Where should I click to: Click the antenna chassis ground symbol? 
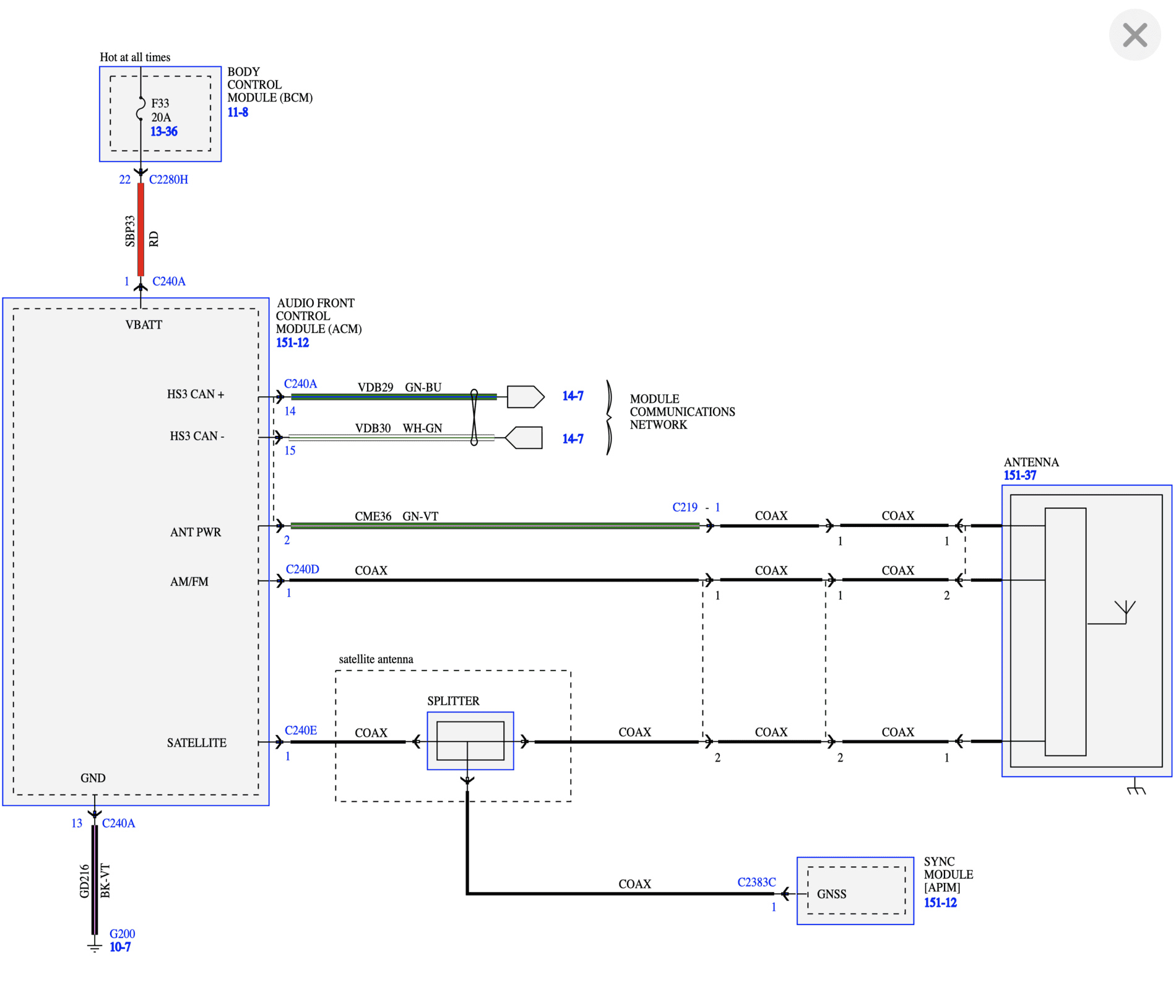coord(1136,787)
